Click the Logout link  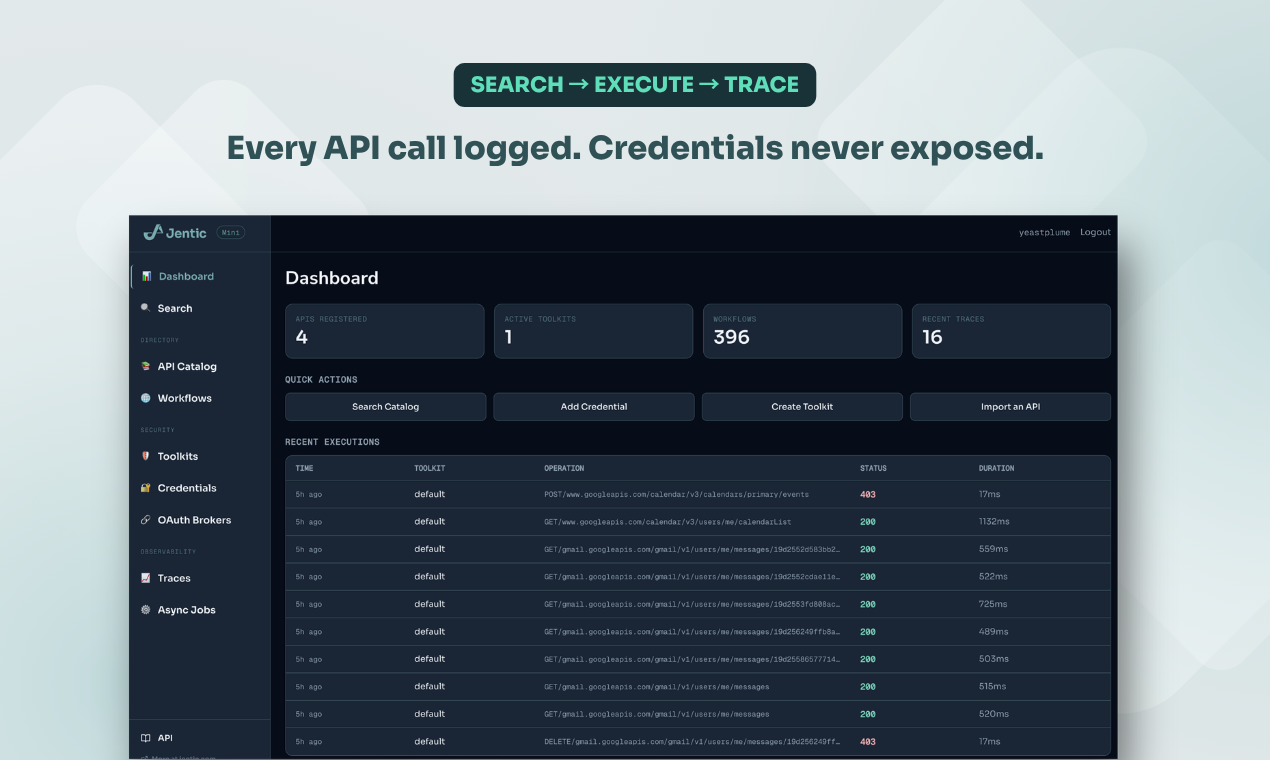[1095, 232]
